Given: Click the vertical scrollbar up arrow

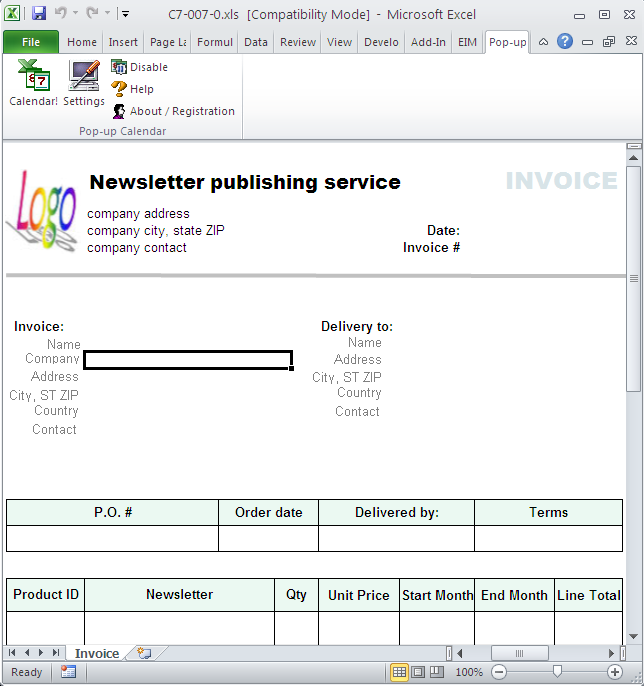Looking at the screenshot, I should click(633, 158).
